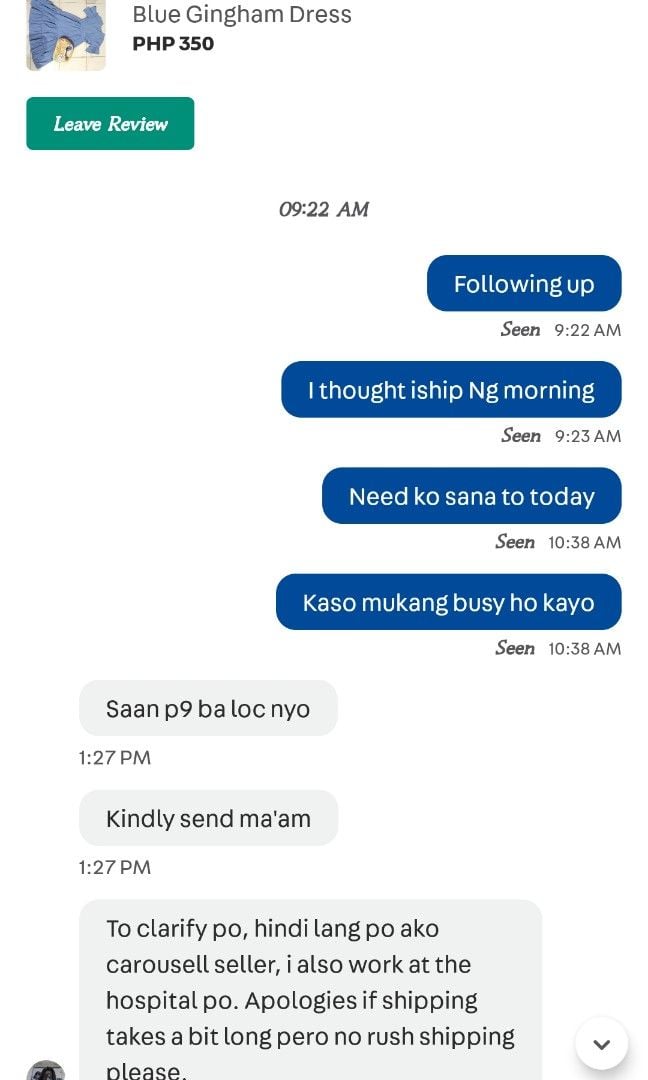This screenshot has width=648, height=1080.
Task: Tap the scroll-to-bottom chevron button
Action: 601,1043
